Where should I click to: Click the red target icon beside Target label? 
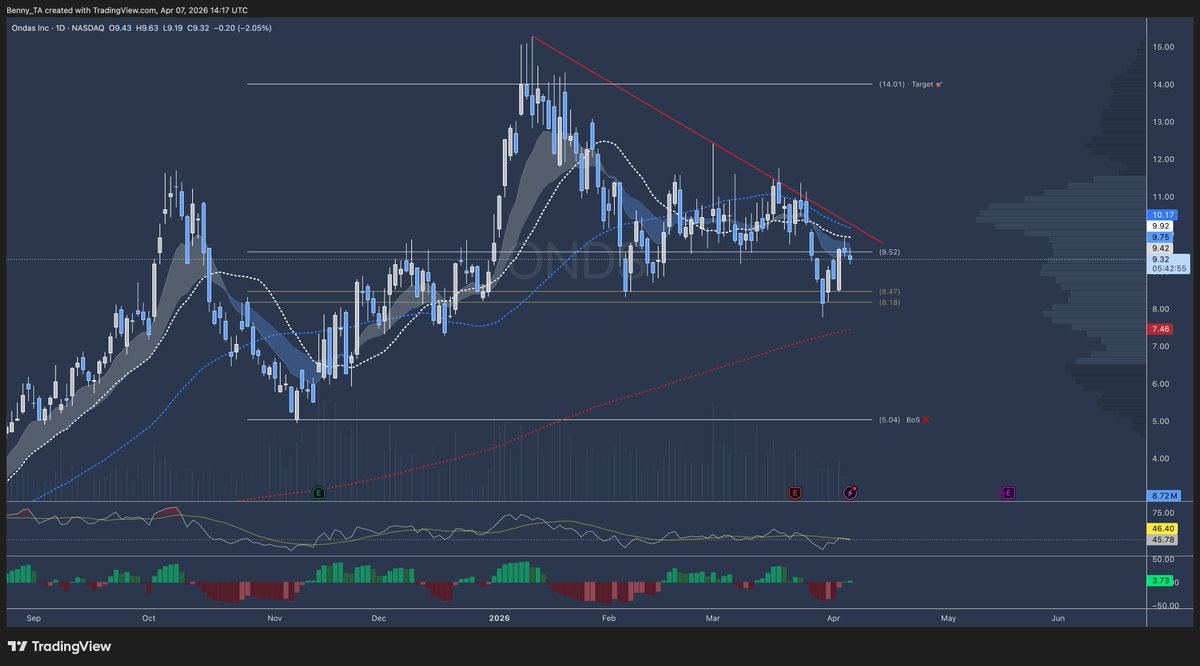pos(938,84)
